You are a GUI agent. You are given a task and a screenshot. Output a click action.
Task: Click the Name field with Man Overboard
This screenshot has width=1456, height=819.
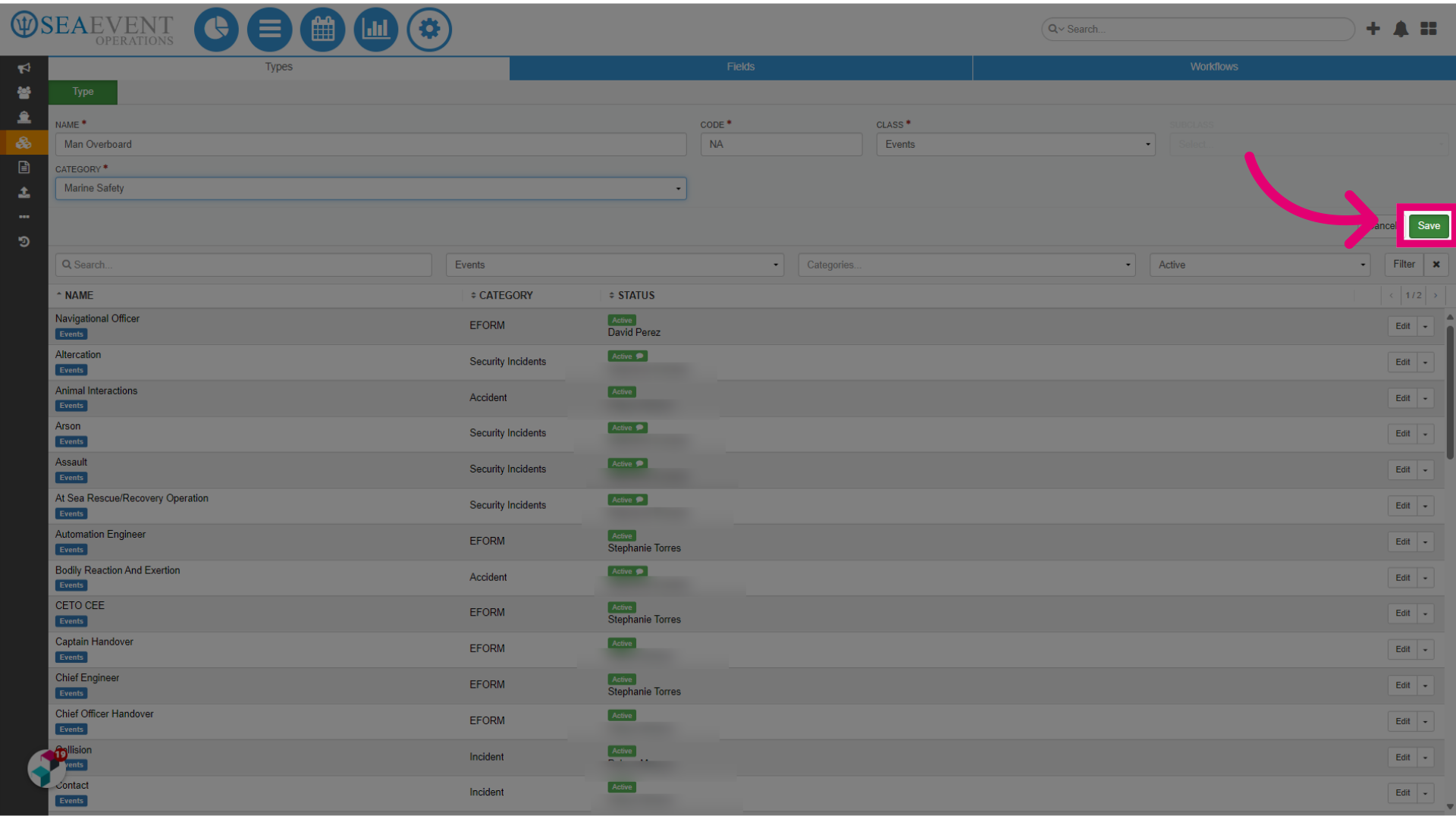tap(371, 144)
